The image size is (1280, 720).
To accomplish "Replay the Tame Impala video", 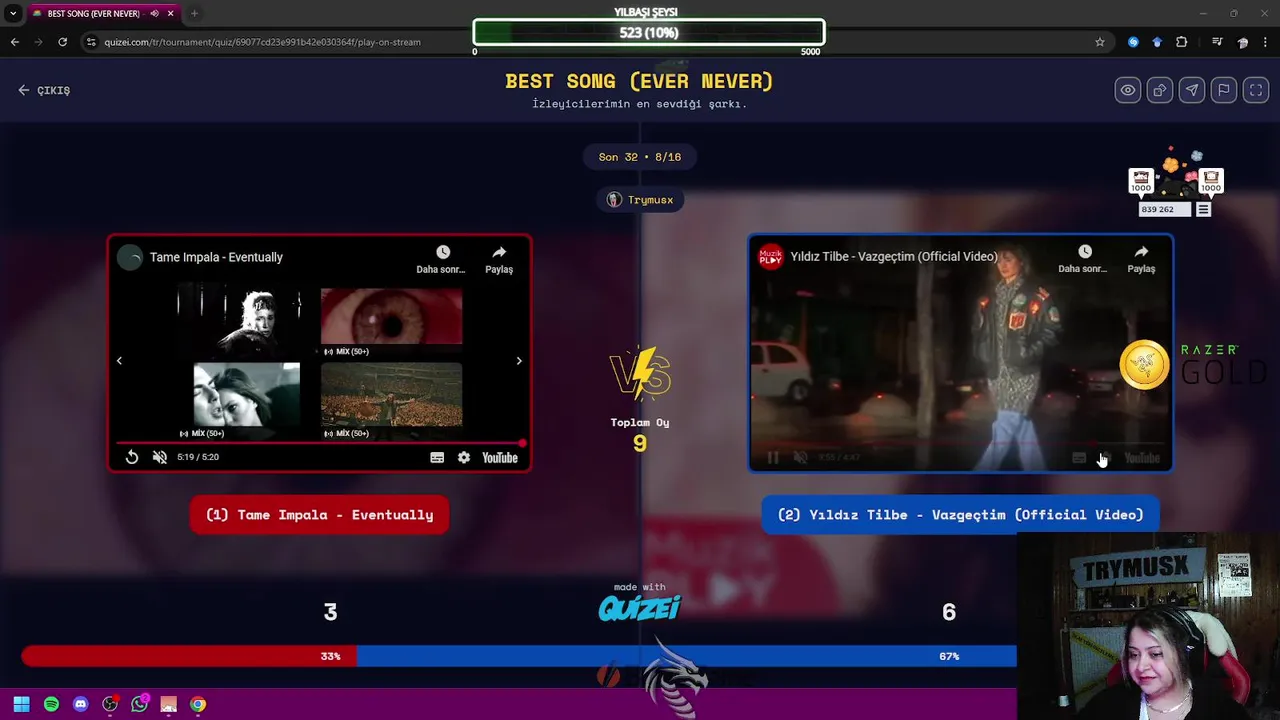I will point(132,457).
